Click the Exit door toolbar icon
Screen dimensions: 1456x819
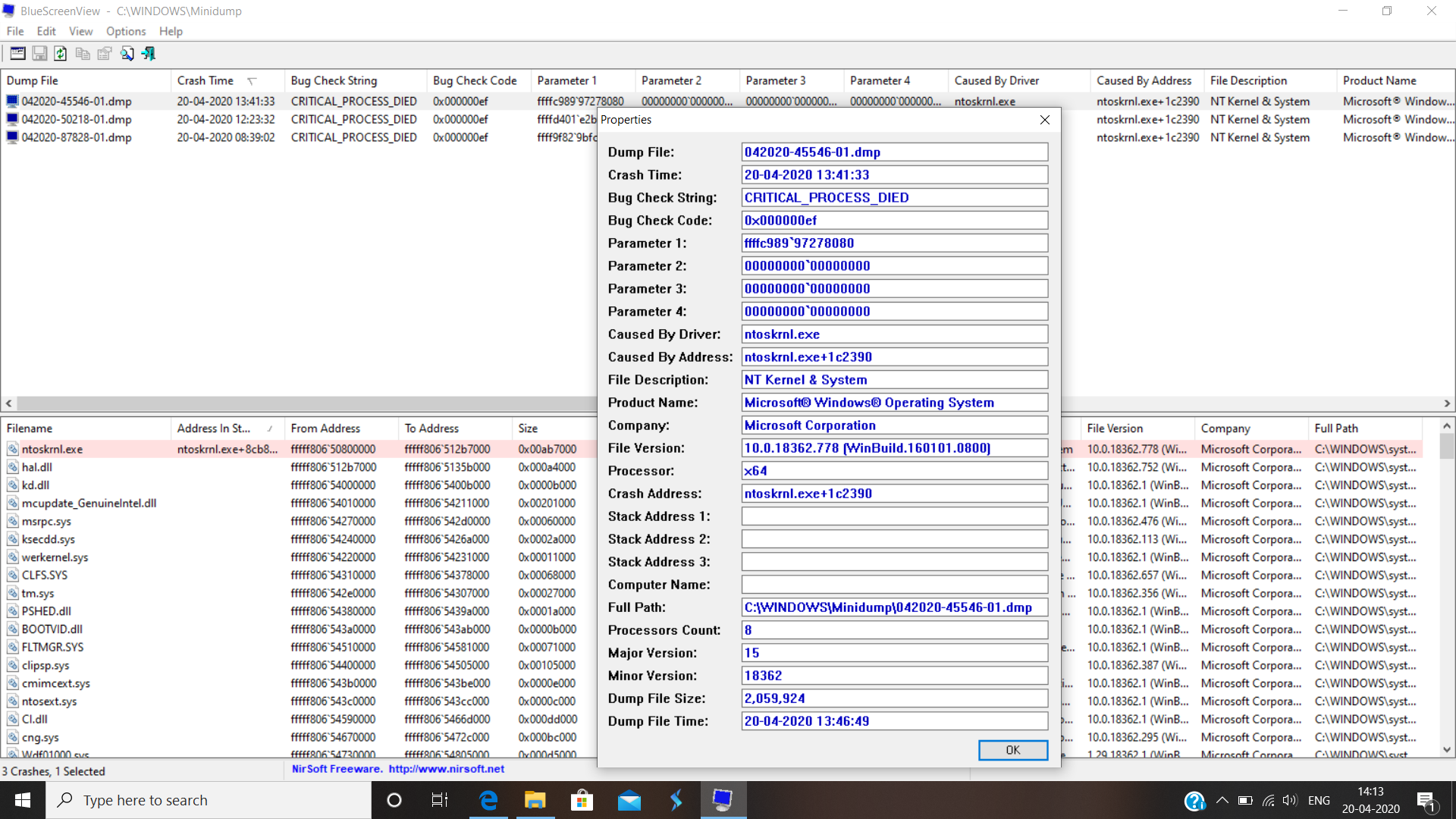pyautogui.click(x=149, y=54)
